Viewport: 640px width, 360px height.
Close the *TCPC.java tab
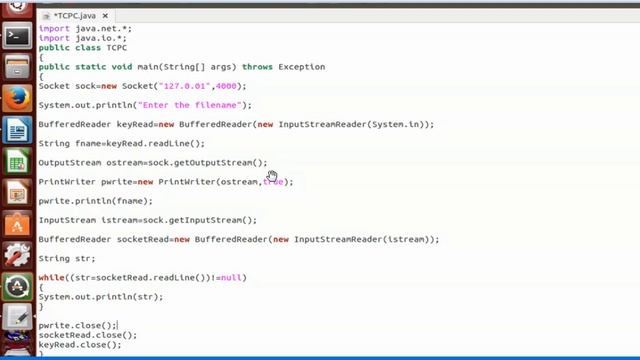pos(105,16)
